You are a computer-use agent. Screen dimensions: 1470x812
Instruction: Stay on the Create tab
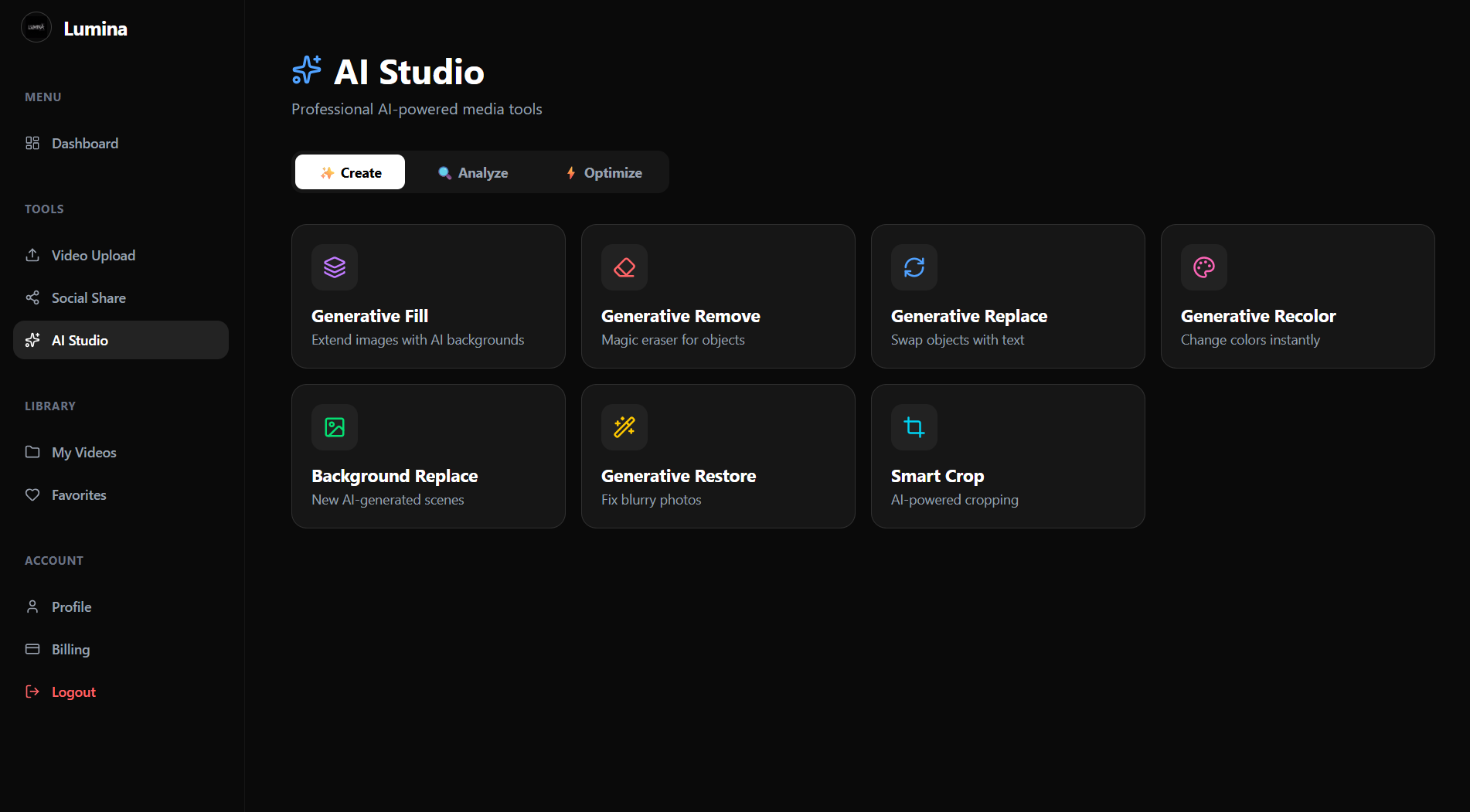(349, 172)
